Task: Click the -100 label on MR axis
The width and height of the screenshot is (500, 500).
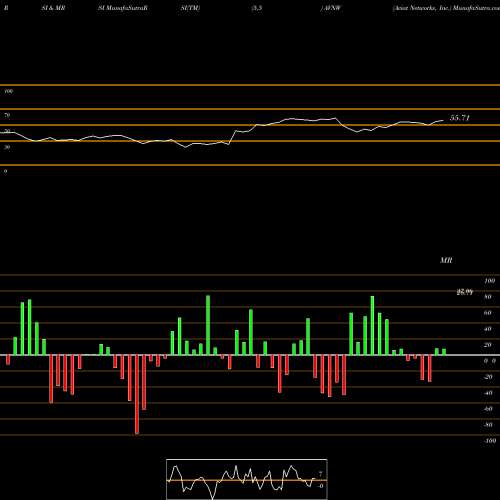Action: coord(489,441)
